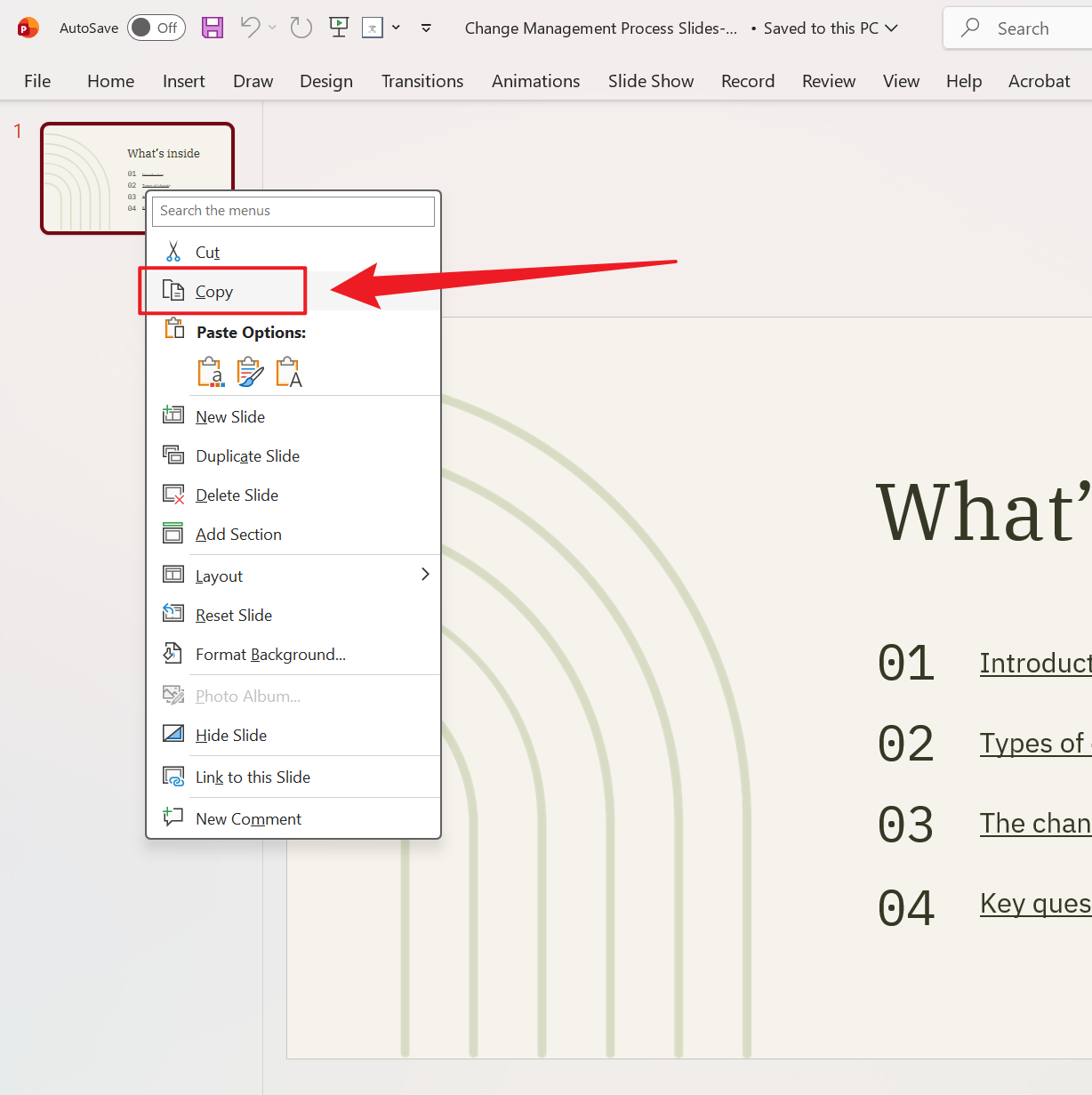Open the Undo history dropdown arrow

(272, 28)
